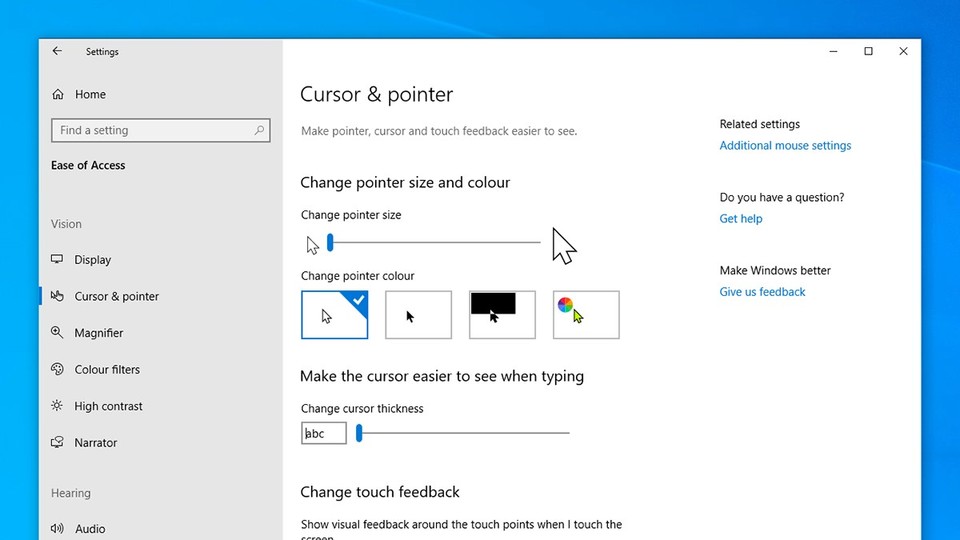The width and height of the screenshot is (960, 540).
Task: Click the Hearing section label
Action: point(70,493)
